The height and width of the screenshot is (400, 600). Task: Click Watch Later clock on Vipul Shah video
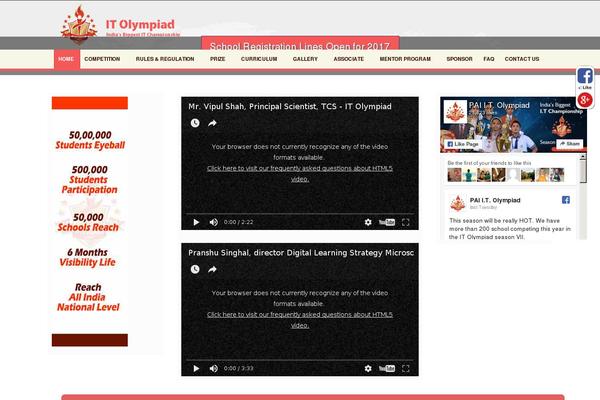tap(195, 123)
